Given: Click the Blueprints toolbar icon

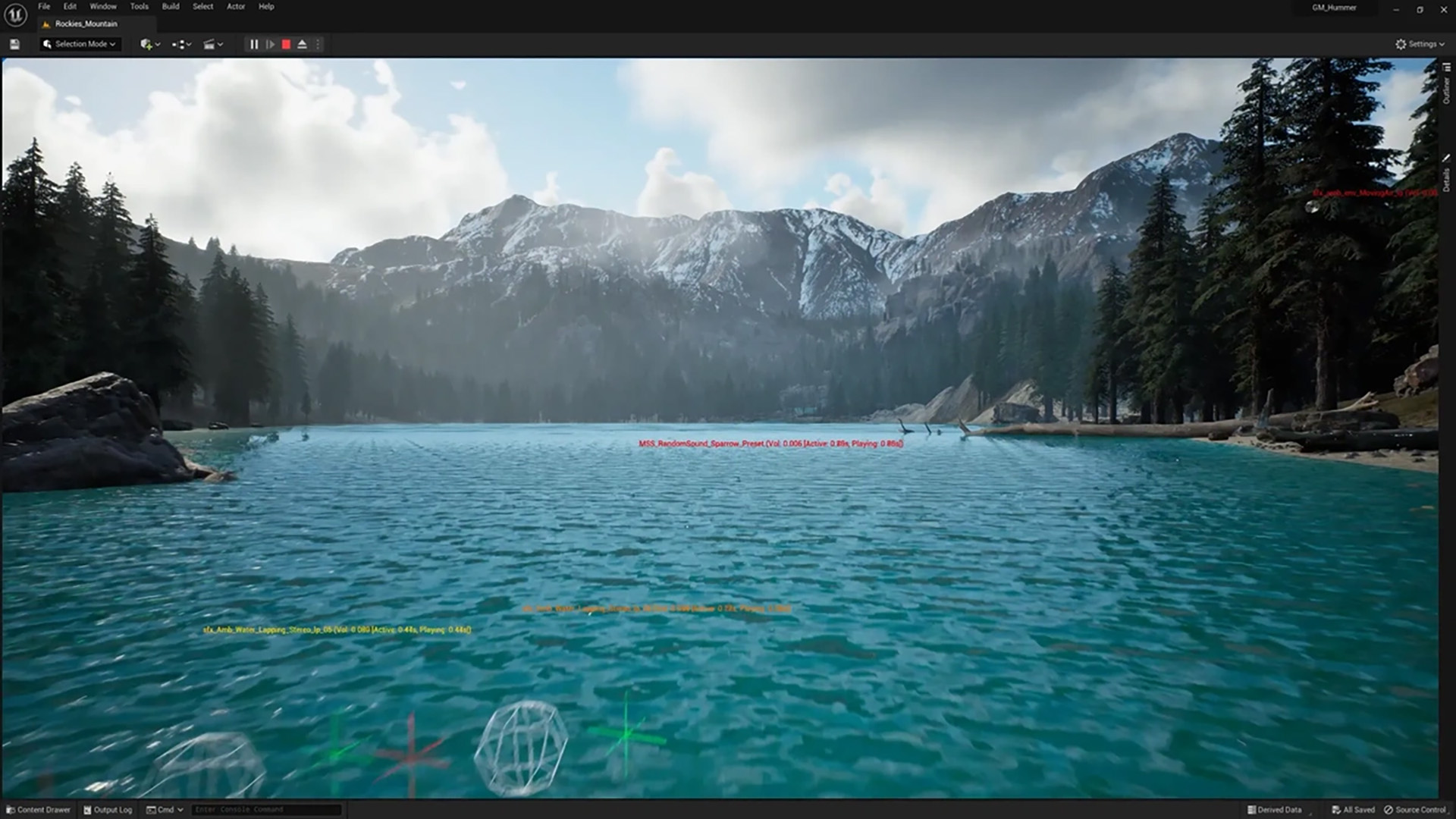Looking at the screenshot, I should [x=180, y=44].
